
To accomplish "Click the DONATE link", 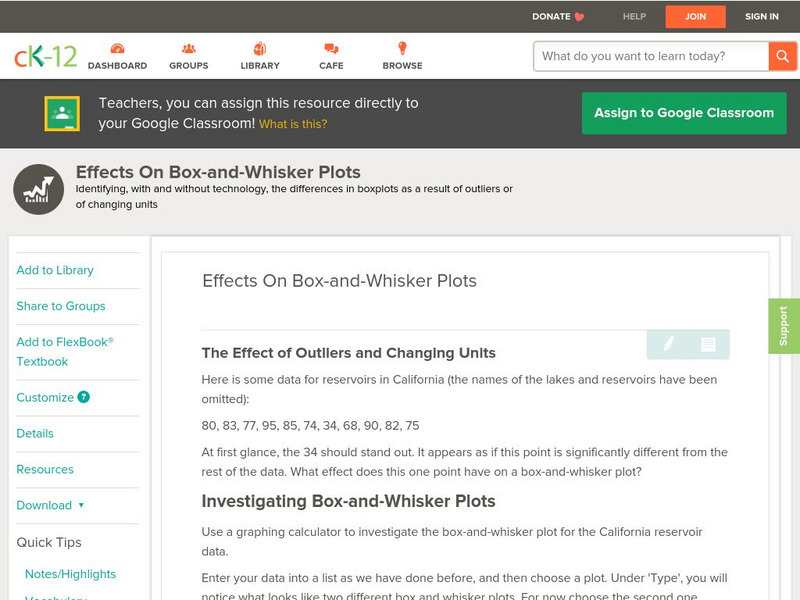I will point(551,16).
